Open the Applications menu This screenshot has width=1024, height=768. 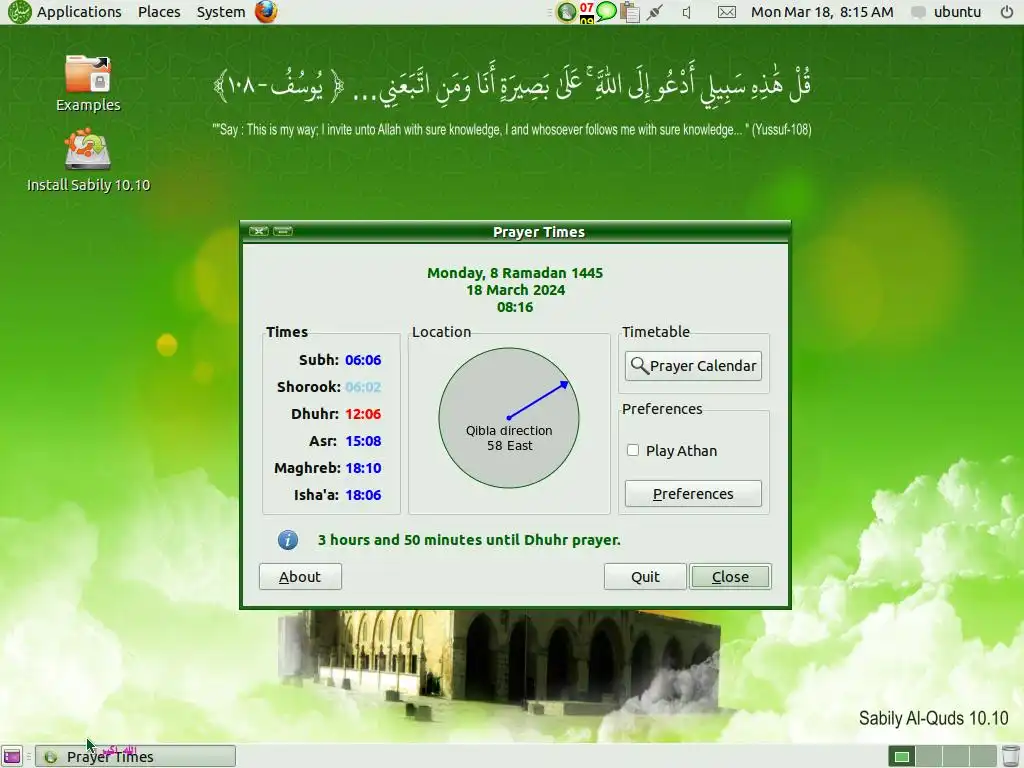[x=79, y=12]
